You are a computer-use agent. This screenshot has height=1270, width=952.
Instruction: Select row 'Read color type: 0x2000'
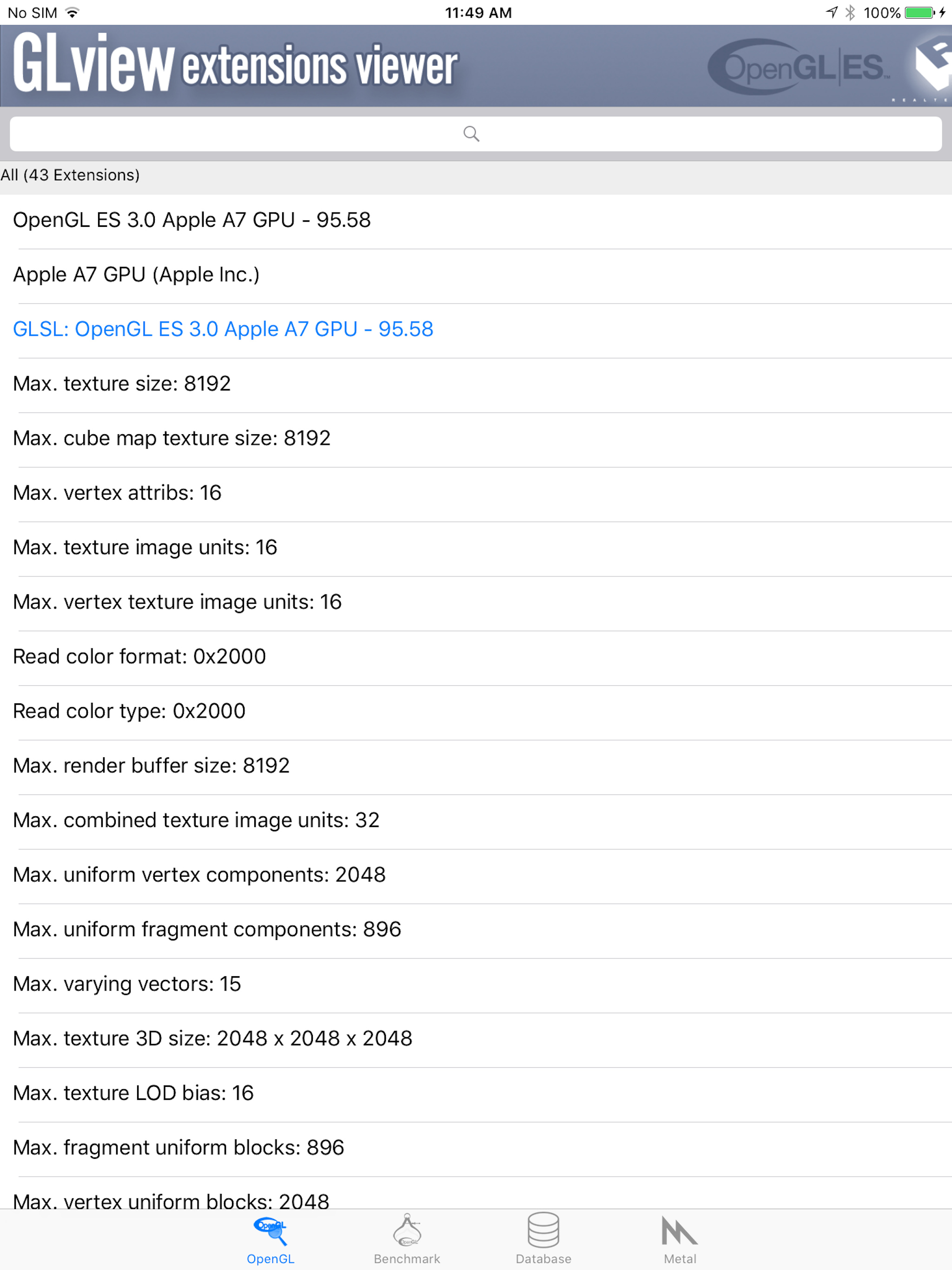point(476,713)
